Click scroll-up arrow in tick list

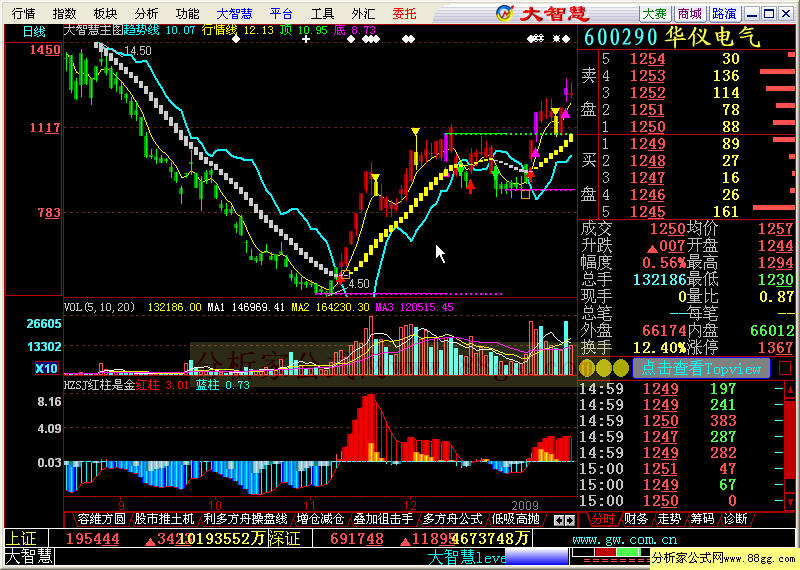click(790, 389)
